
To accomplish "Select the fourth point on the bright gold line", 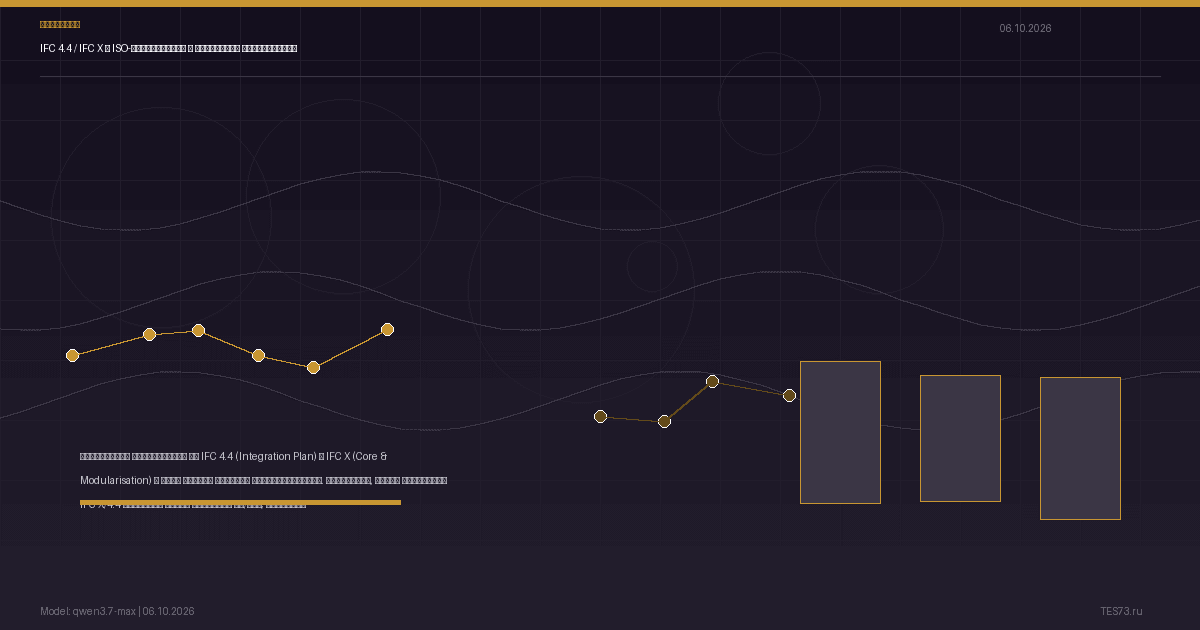I will (258, 355).
